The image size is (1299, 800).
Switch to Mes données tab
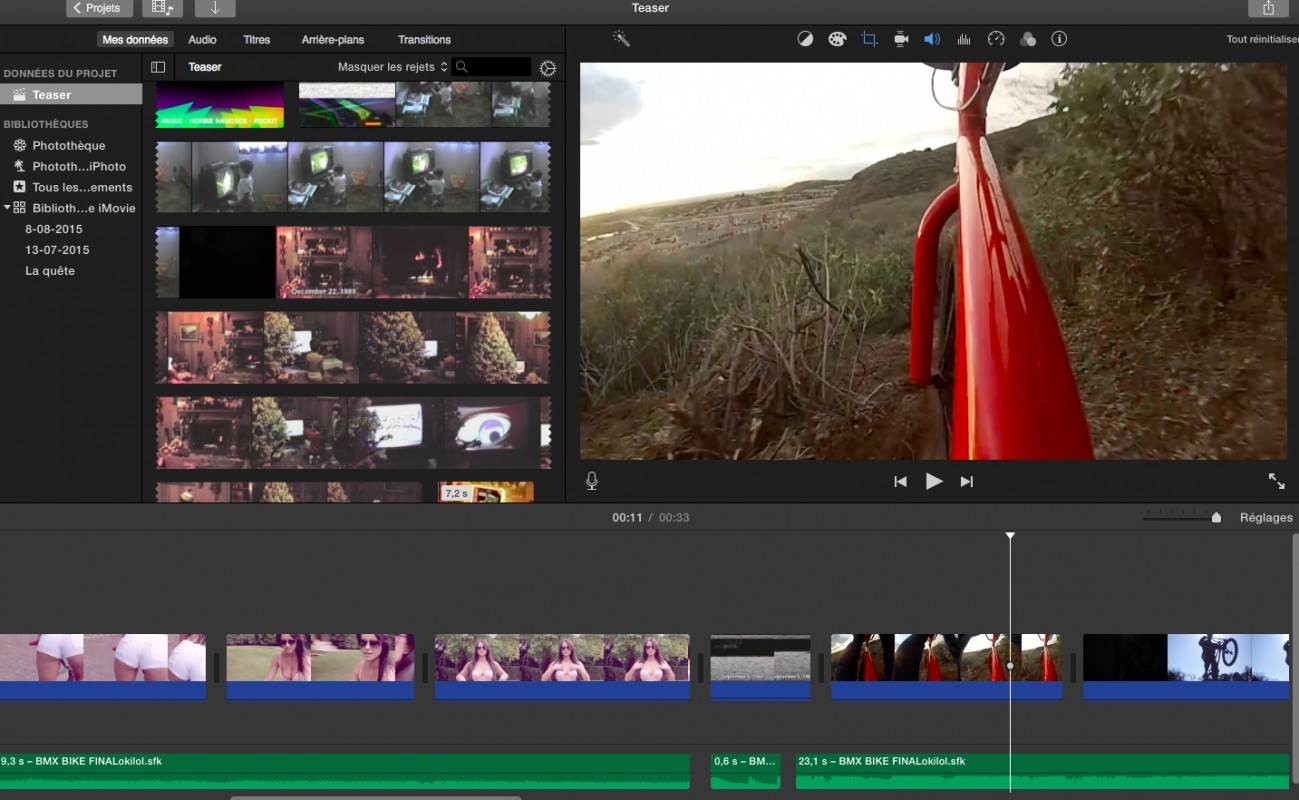tap(135, 40)
